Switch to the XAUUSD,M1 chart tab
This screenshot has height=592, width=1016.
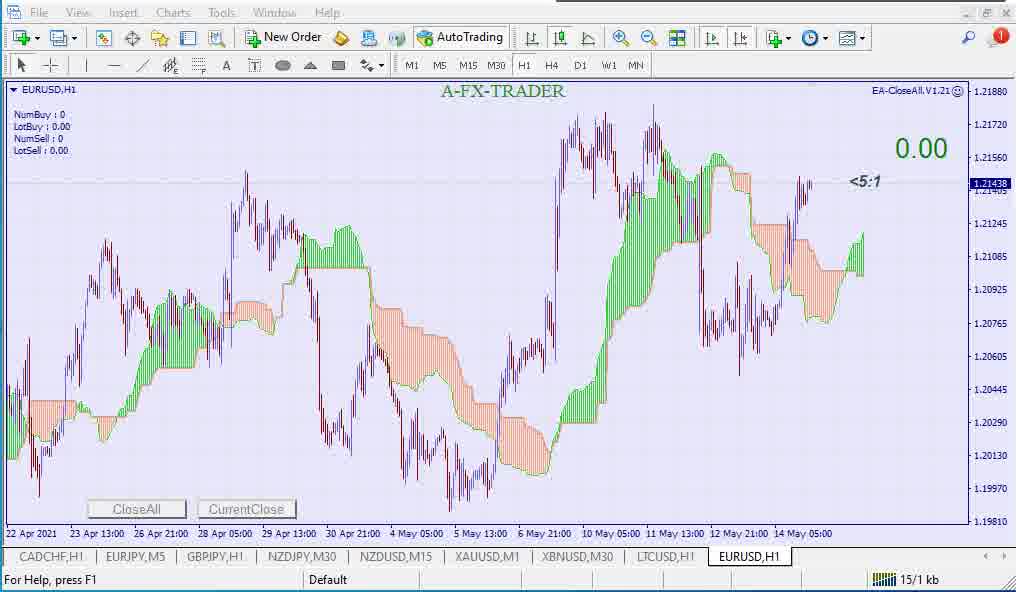tap(487, 557)
